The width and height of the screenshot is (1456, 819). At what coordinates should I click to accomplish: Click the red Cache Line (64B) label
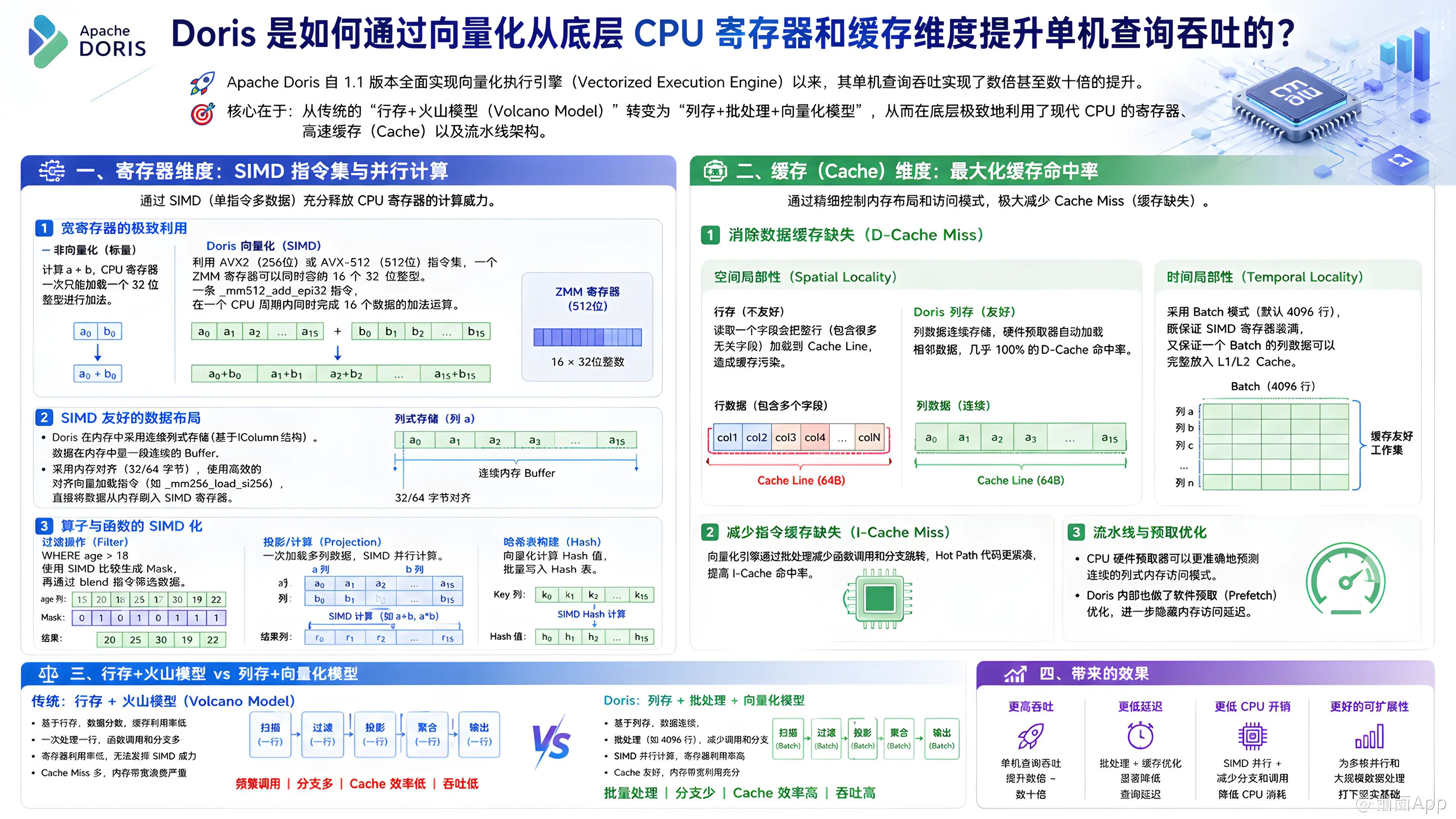click(x=801, y=480)
